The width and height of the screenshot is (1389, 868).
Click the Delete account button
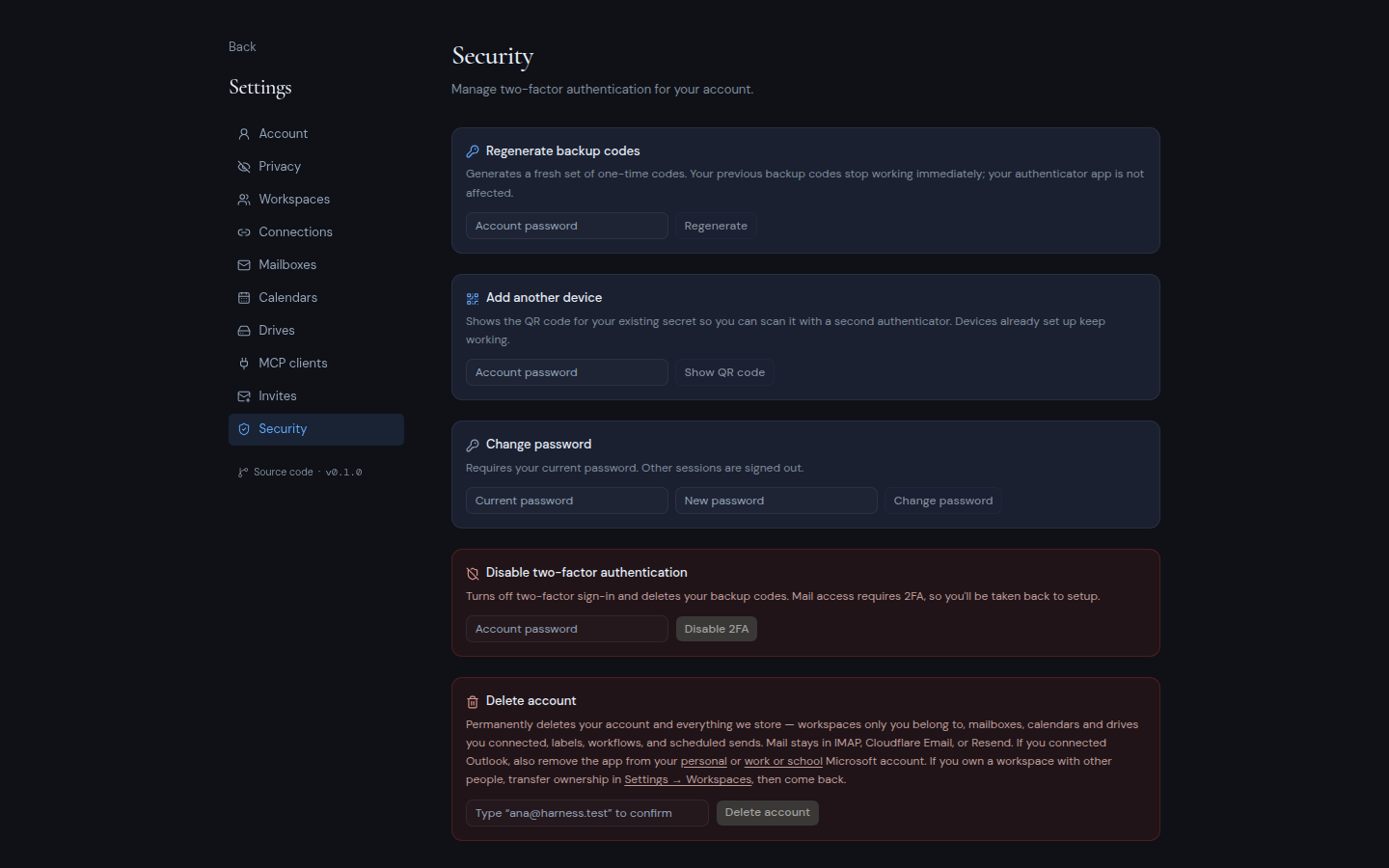(x=768, y=813)
